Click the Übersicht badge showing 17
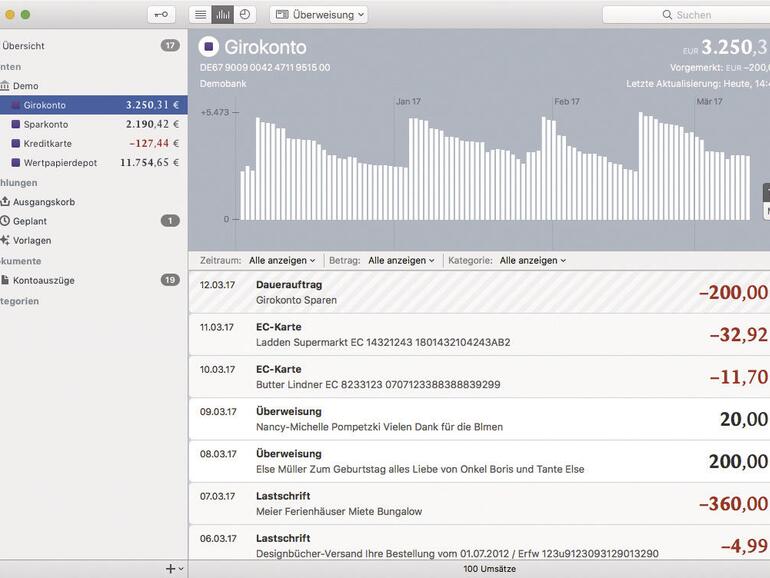 pos(170,46)
